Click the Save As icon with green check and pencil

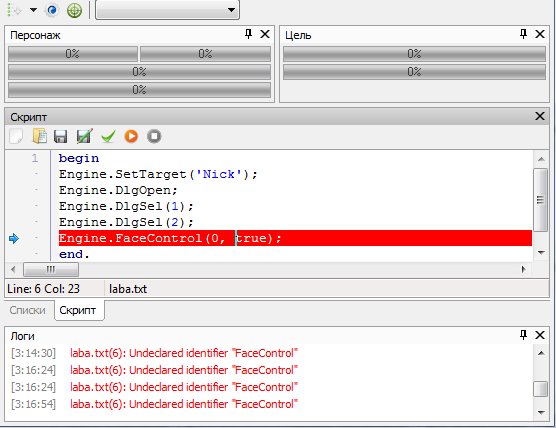[84, 136]
